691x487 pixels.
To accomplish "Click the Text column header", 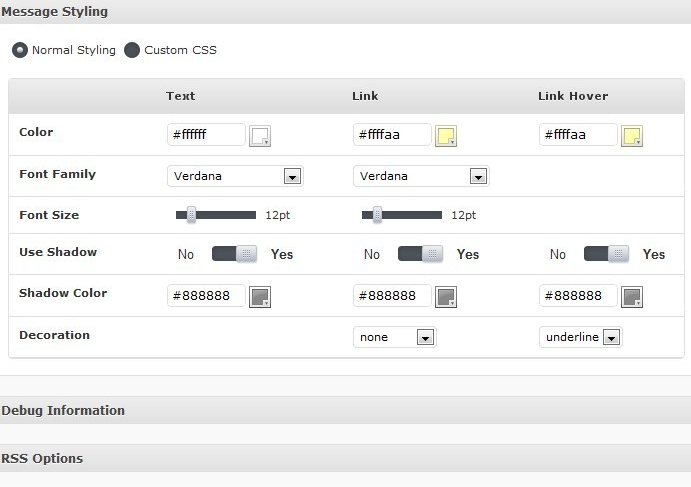I will [x=181, y=96].
